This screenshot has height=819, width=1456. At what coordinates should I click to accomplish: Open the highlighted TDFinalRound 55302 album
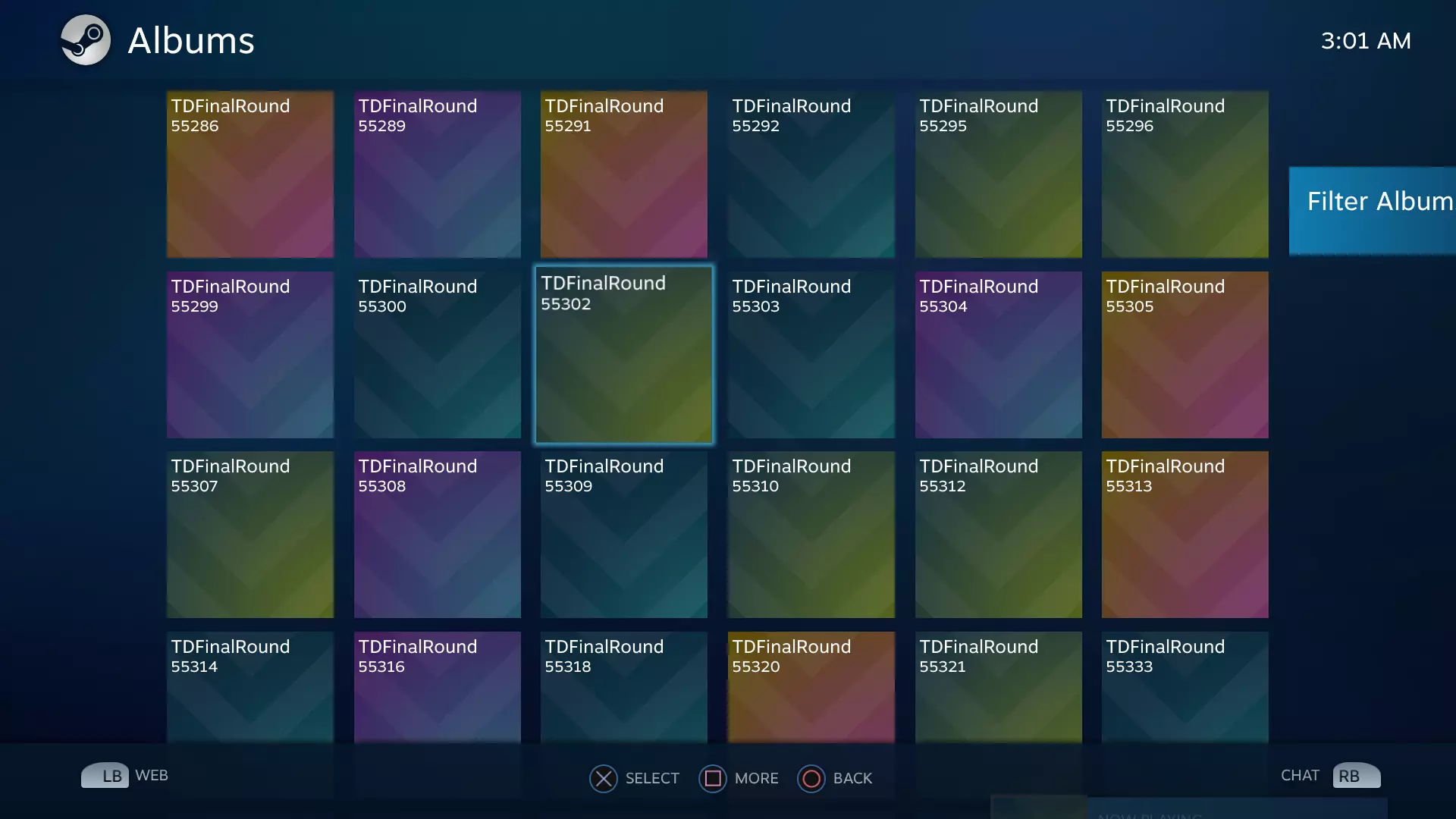pyautogui.click(x=623, y=355)
